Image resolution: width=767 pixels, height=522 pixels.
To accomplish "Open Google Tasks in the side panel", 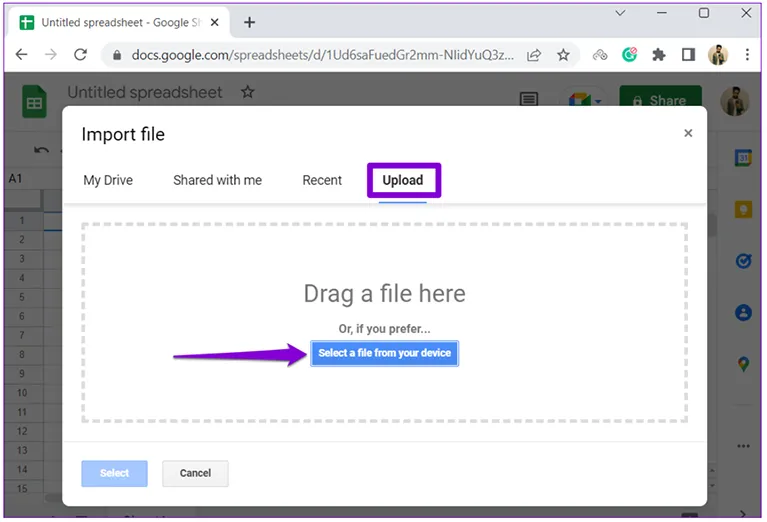I will click(x=743, y=261).
